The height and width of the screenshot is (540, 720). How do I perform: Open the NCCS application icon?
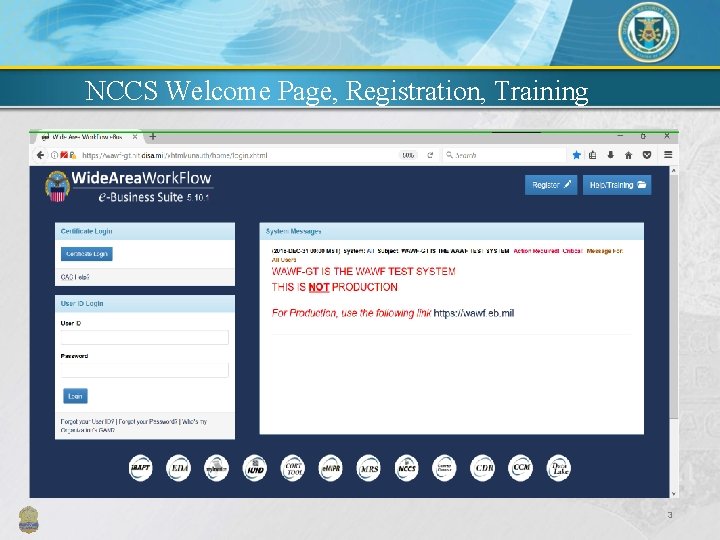coord(407,468)
